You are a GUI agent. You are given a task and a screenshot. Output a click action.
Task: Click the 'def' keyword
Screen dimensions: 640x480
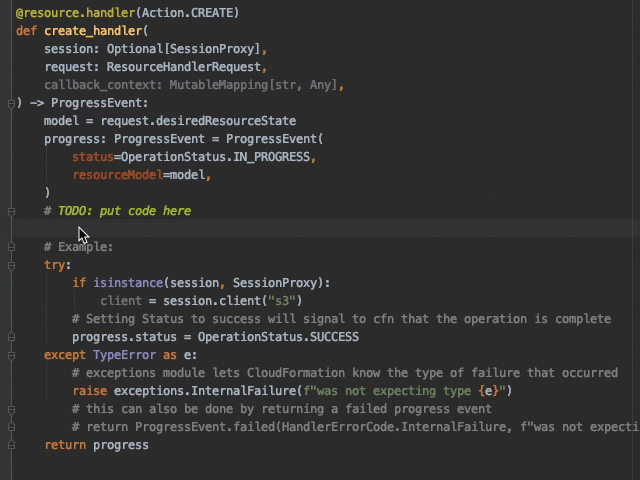(26, 31)
